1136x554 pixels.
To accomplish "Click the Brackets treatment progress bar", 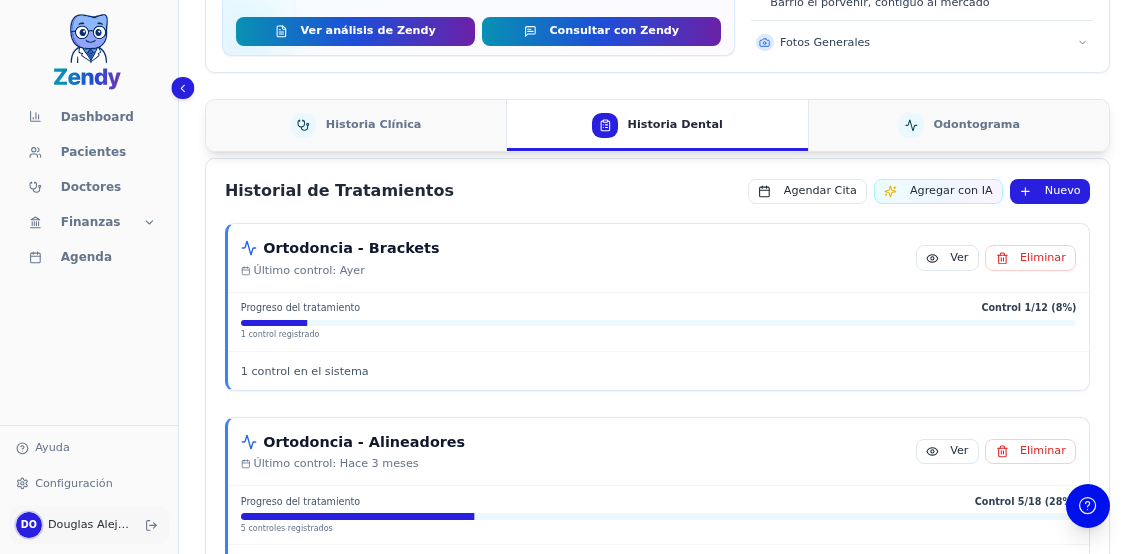I will (658, 323).
